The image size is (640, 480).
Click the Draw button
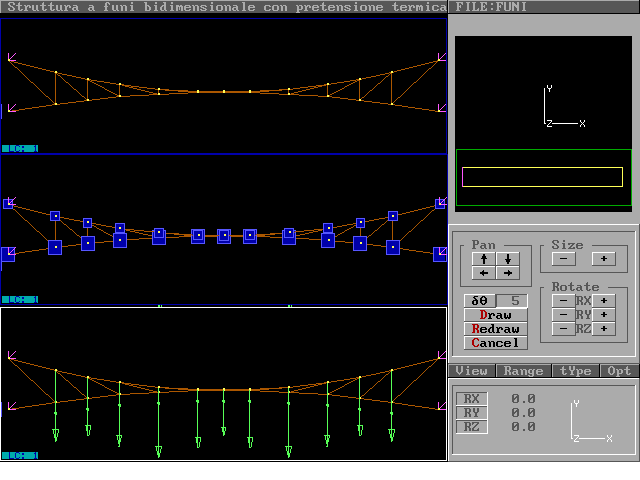(x=495, y=315)
